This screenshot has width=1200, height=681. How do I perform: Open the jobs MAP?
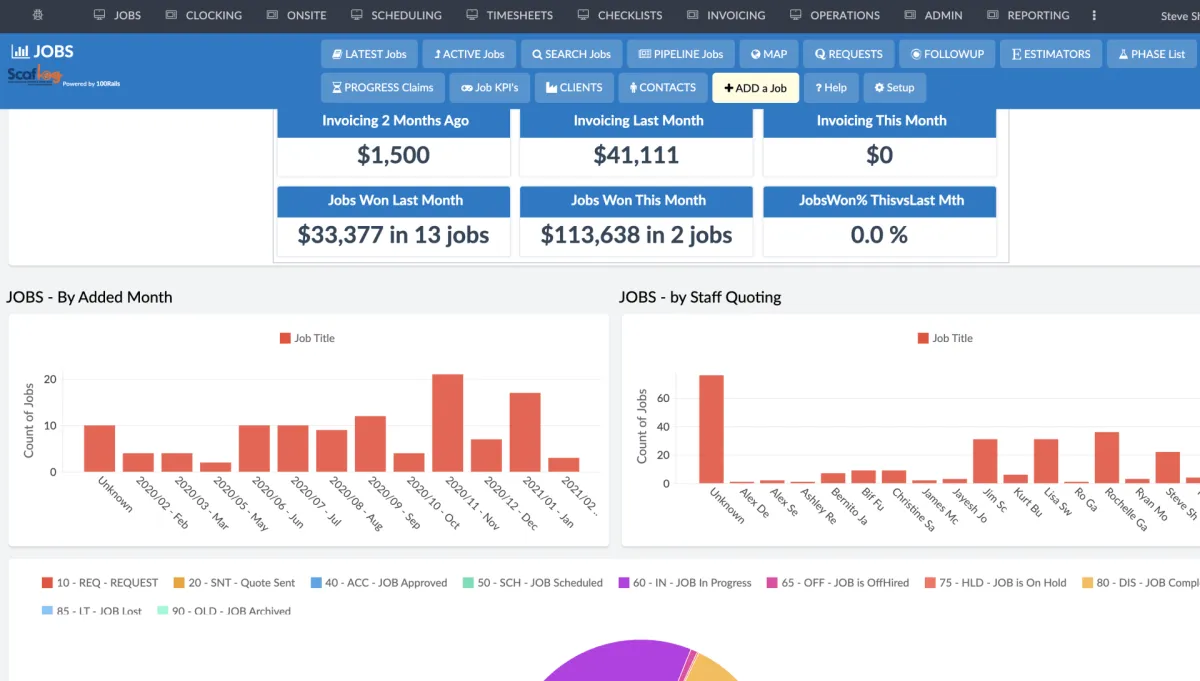tap(769, 55)
